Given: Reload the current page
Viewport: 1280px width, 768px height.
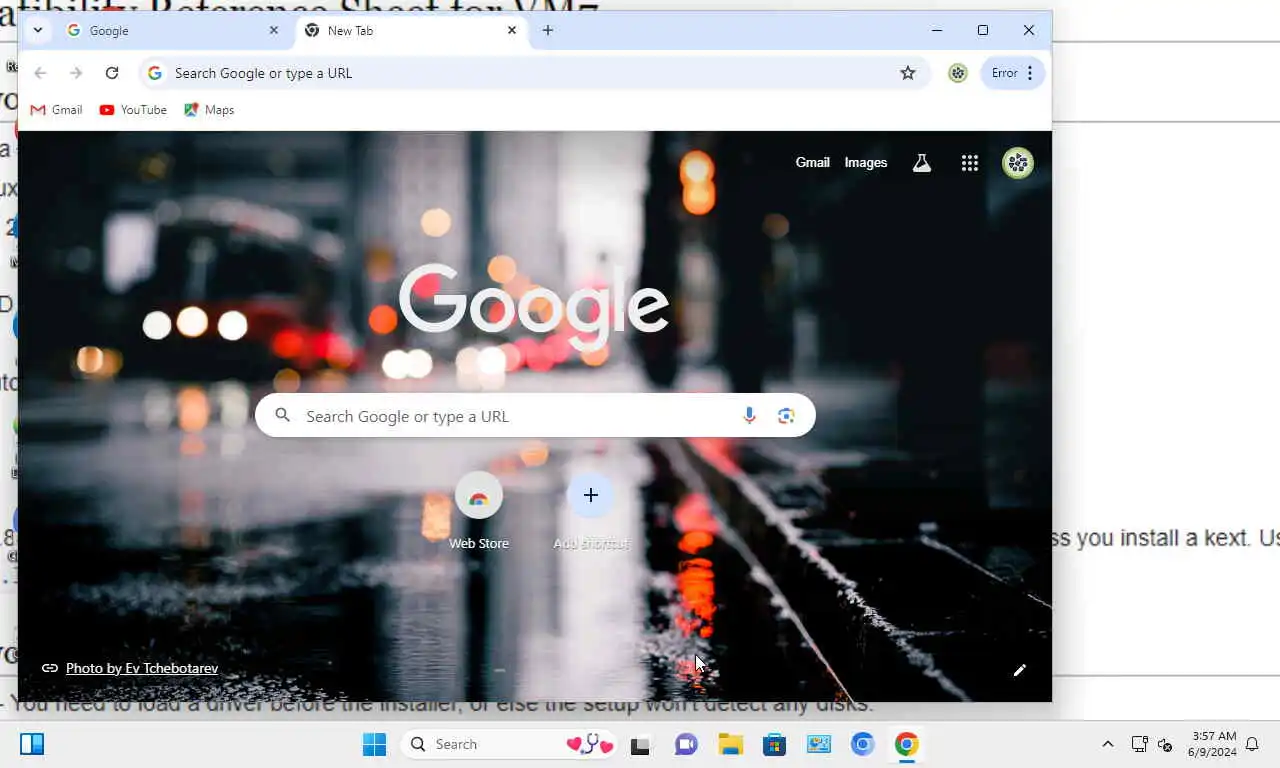Looking at the screenshot, I should (x=112, y=73).
